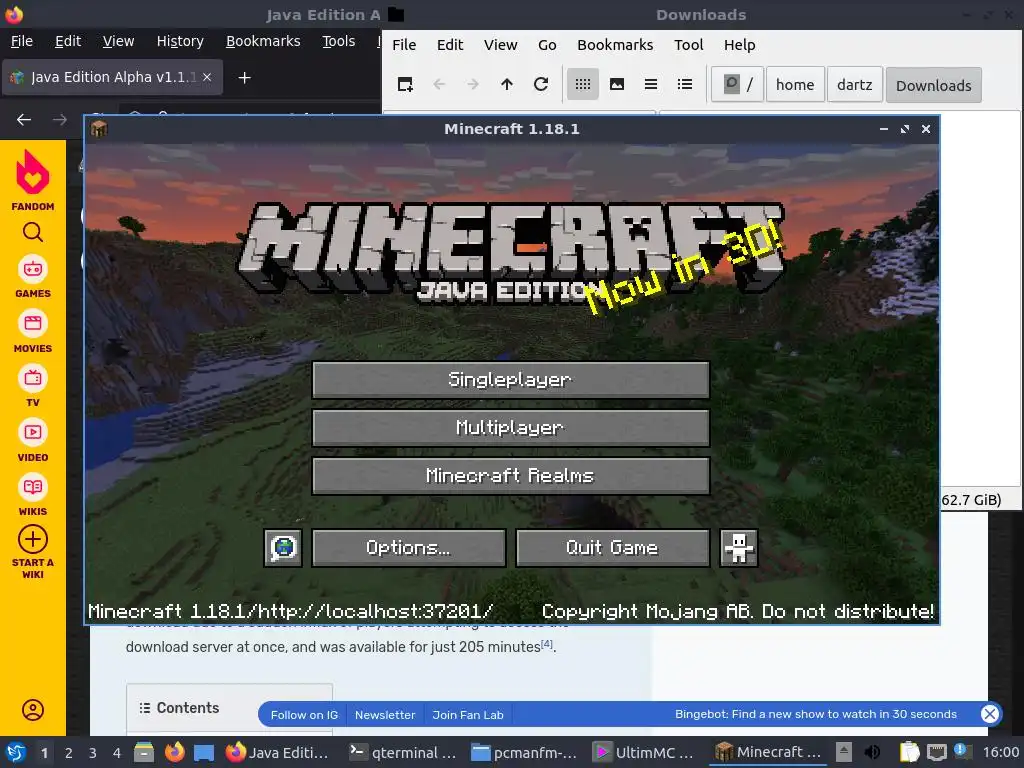Switch to thumbnail view in file manager
The width and height of the screenshot is (1024, 768).
tap(616, 84)
